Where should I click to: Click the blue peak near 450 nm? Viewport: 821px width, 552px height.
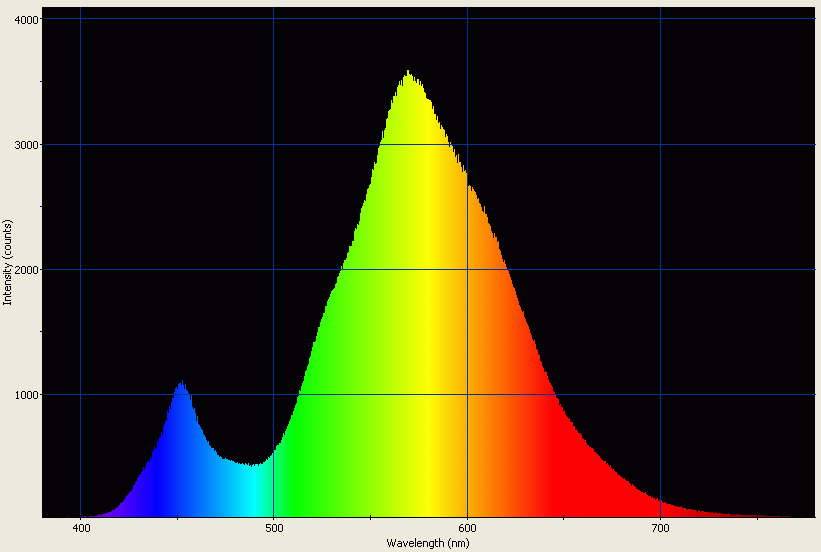[x=181, y=386]
